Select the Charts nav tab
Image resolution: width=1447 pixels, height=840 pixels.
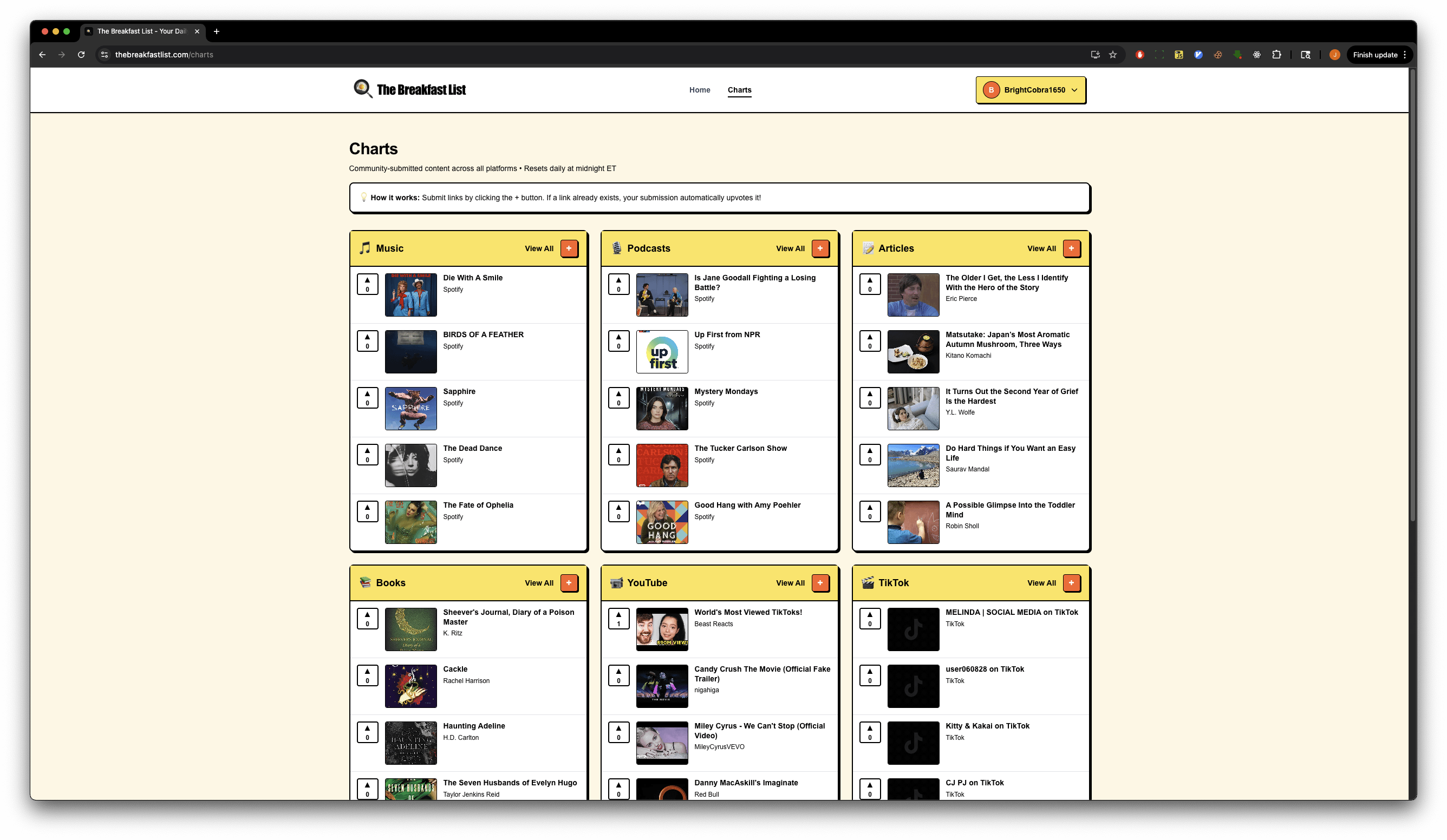739,90
